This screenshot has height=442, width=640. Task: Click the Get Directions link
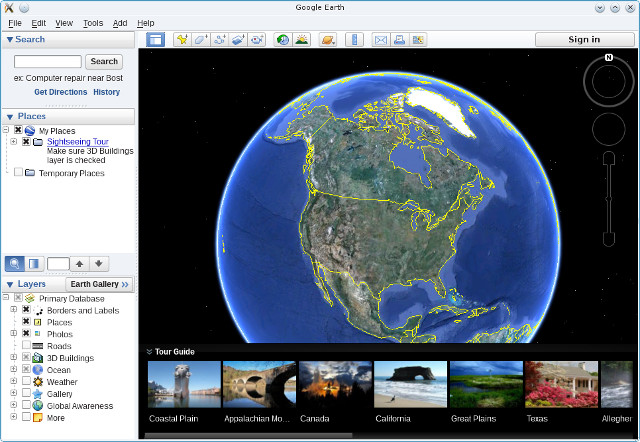click(x=60, y=92)
